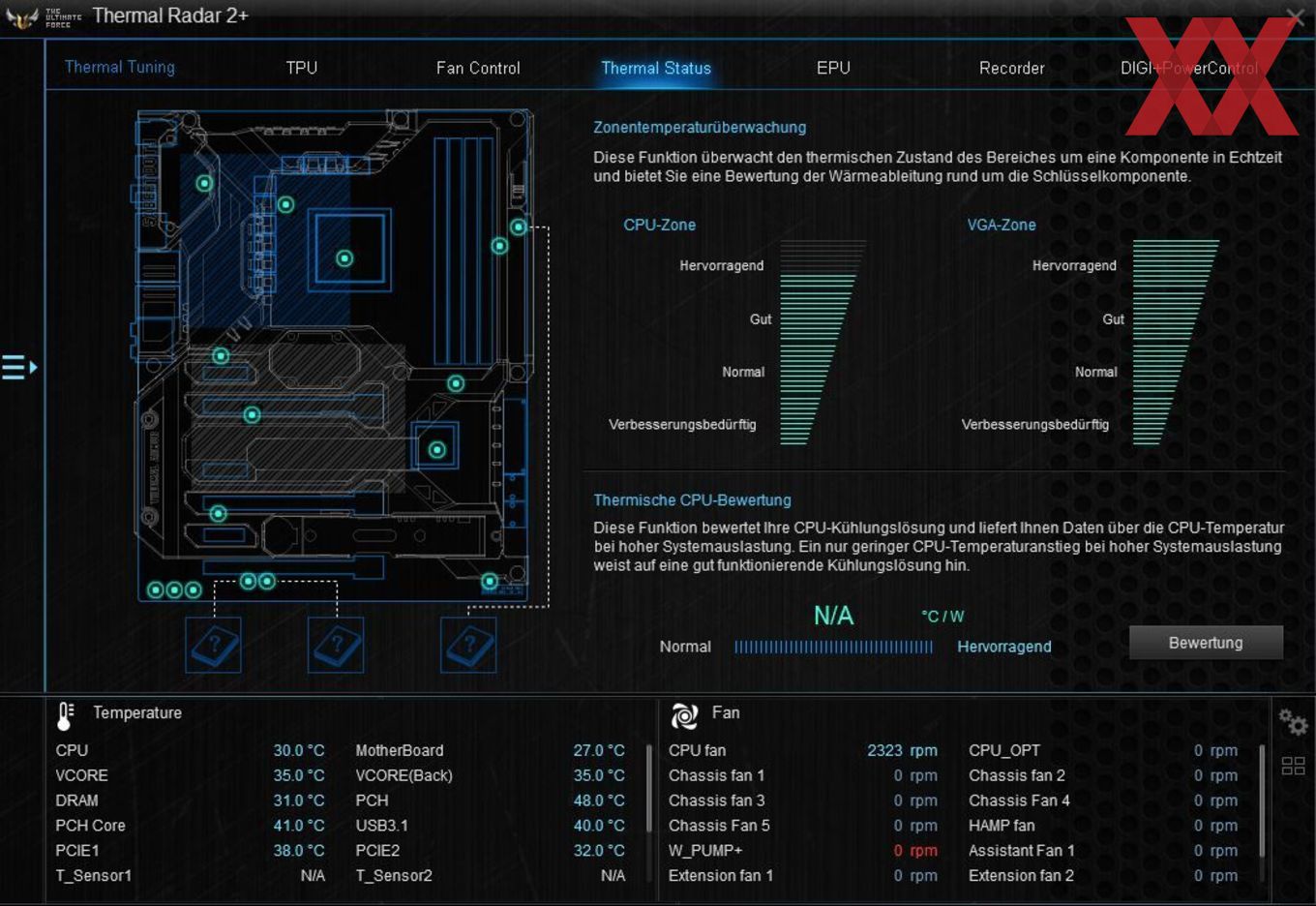Click the CPU-Zone rating gauge
This screenshot has height=906, width=1316.
point(822,343)
